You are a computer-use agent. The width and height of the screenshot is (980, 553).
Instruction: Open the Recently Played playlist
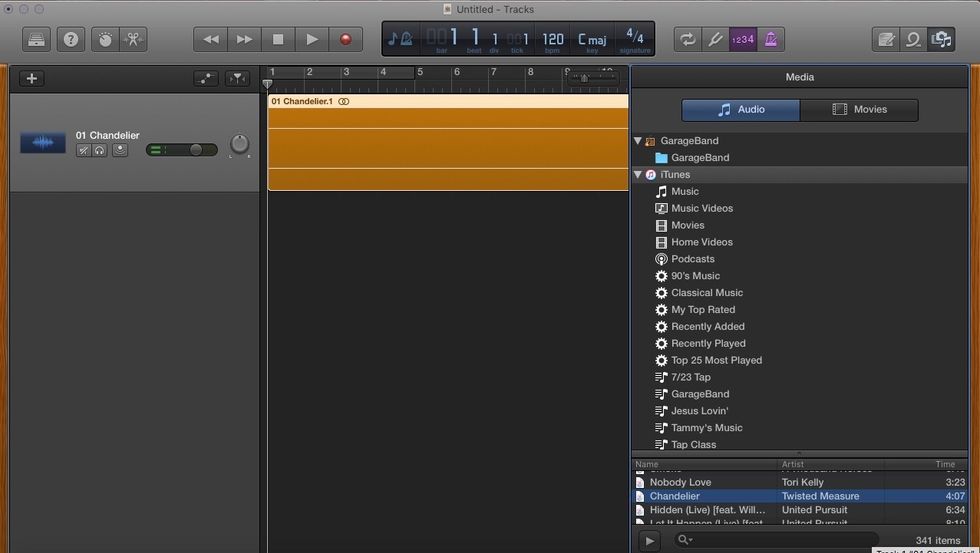click(700, 344)
